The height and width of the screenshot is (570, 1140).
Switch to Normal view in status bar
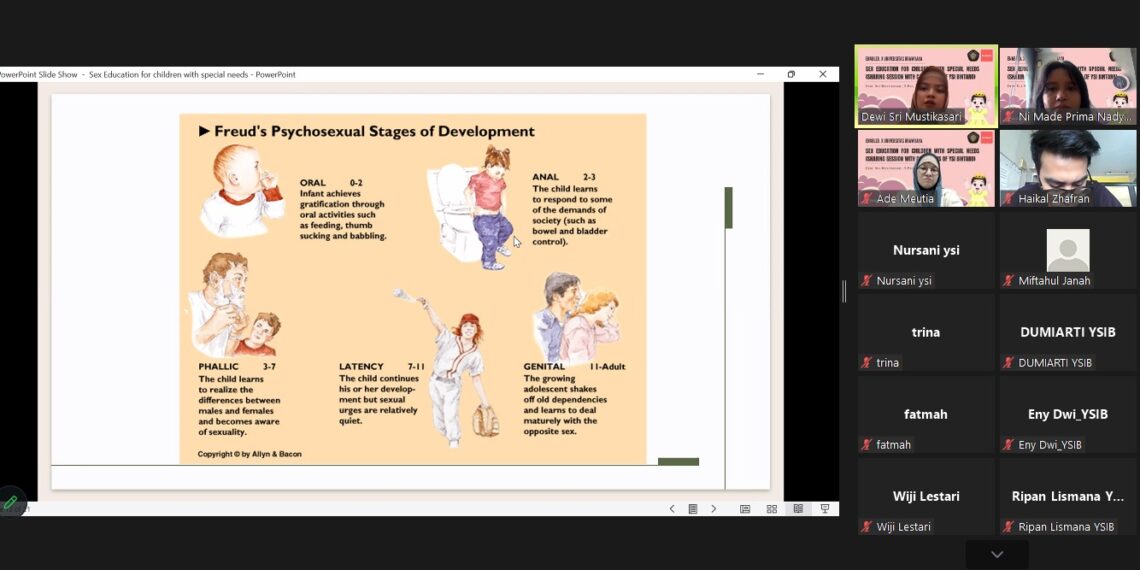click(745, 509)
